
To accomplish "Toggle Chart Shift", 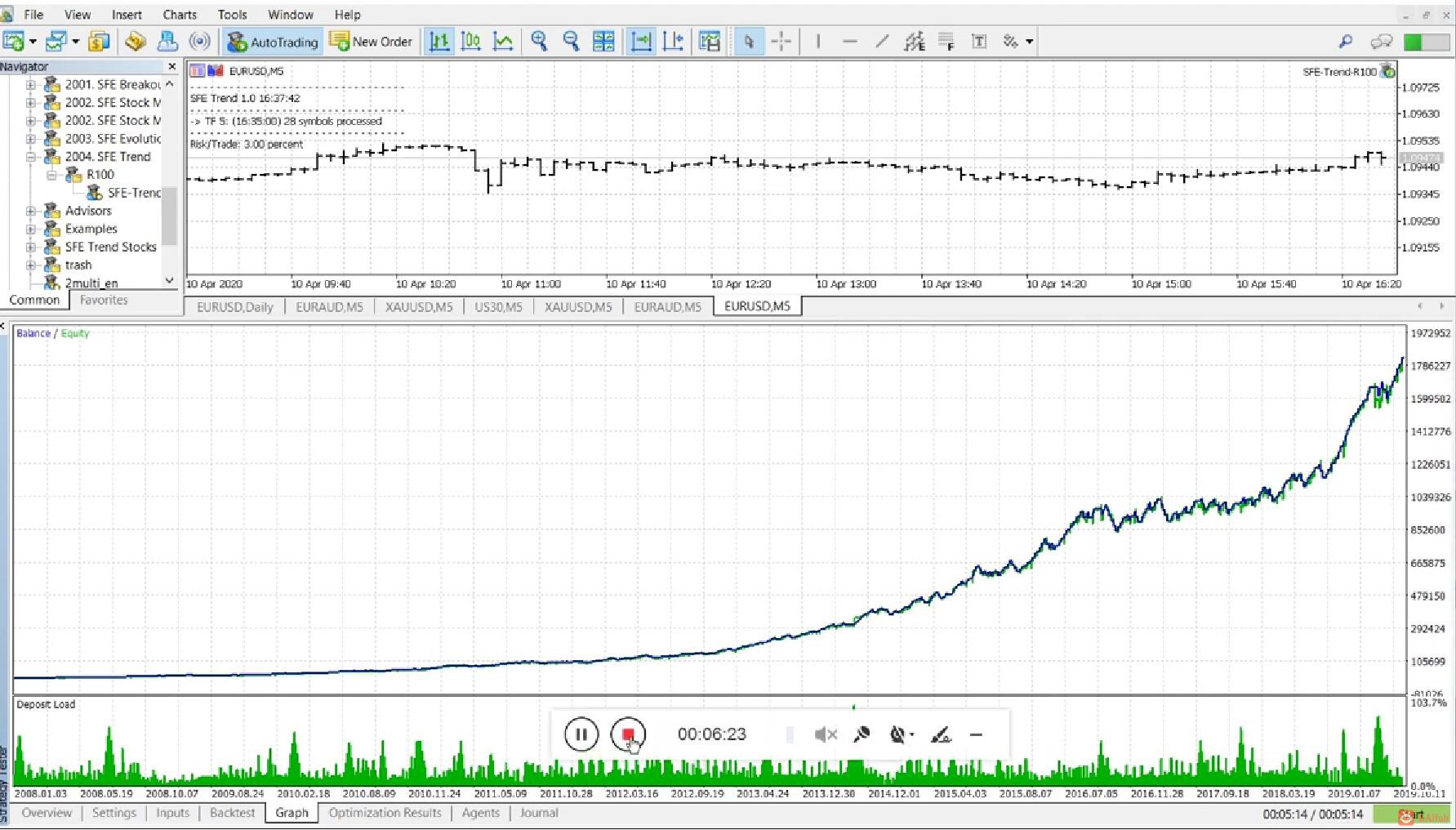I will coord(674,41).
